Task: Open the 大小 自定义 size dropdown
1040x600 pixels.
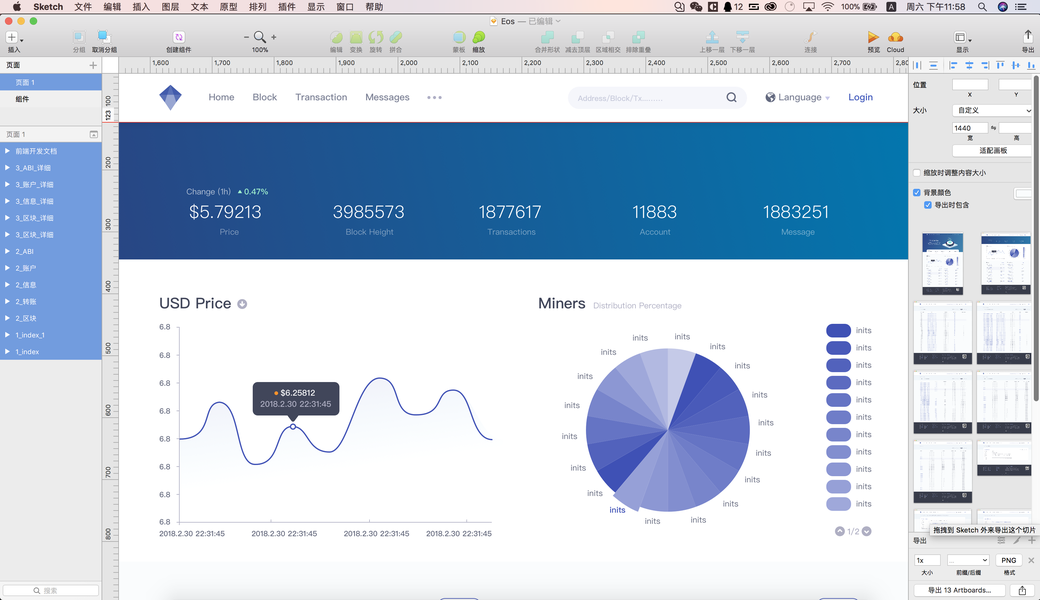Action: click(992, 110)
